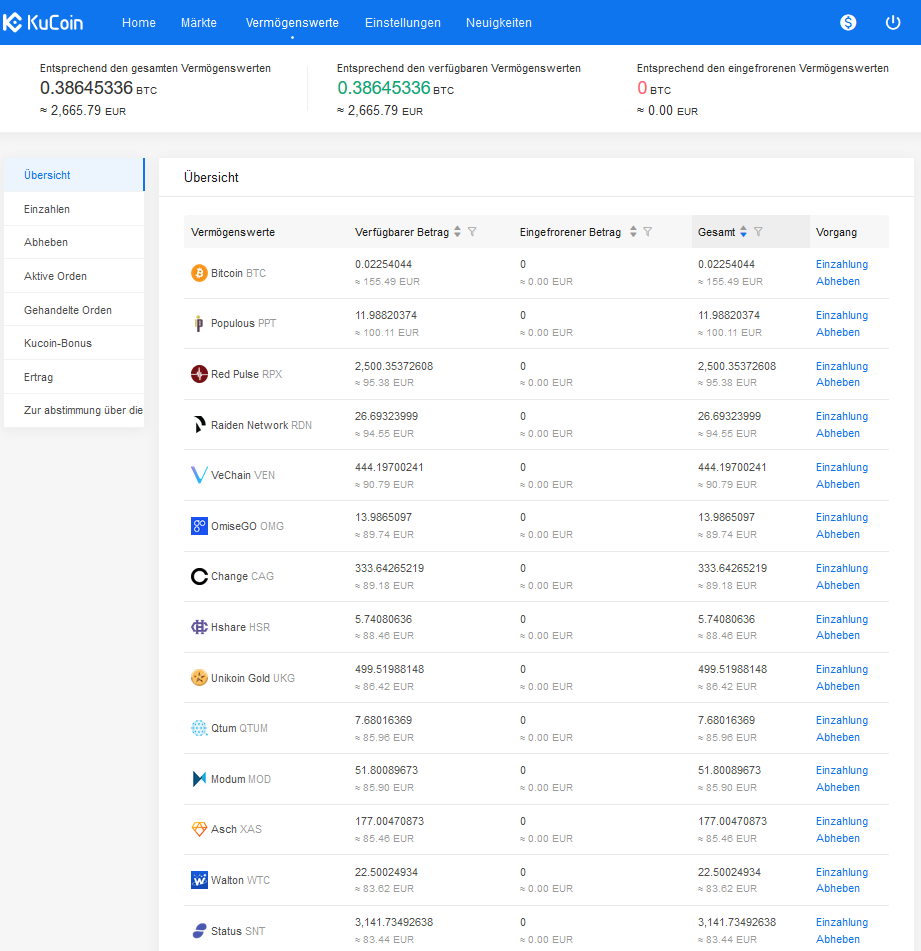This screenshot has width=921, height=951.
Task: Click the Qtum coin icon
Action: (x=199, y=728)
